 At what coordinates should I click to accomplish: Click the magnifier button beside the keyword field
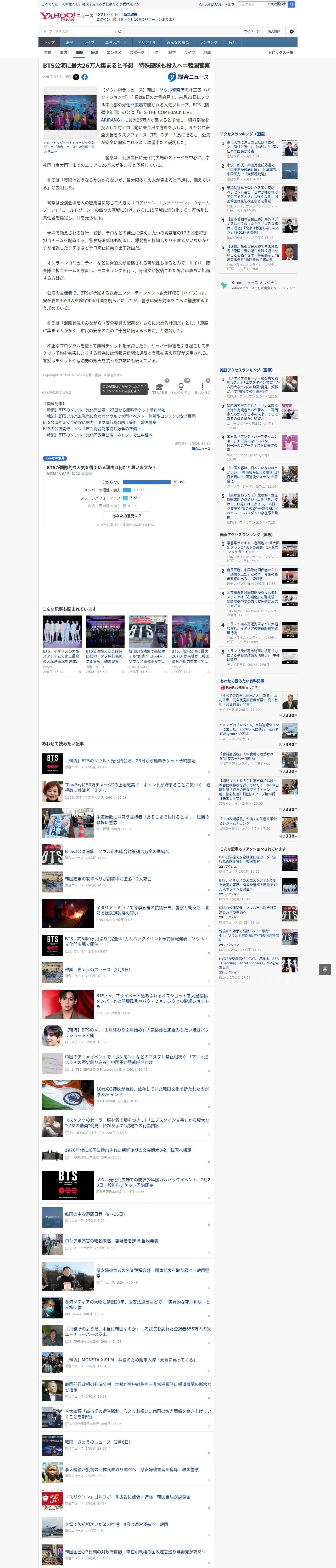tap(120, 31)
